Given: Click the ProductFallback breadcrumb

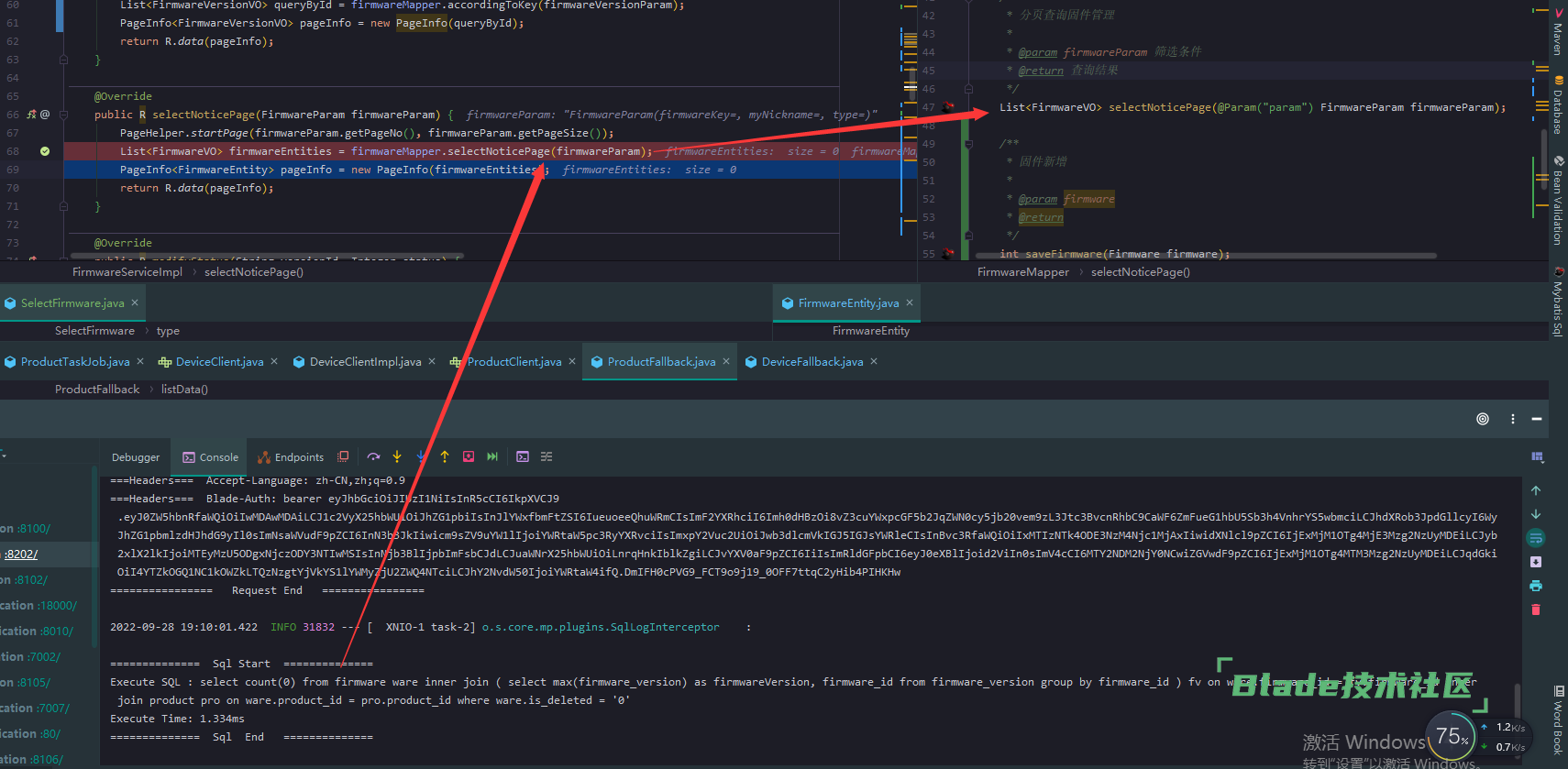Looking at the screenshot, I should pyautogui.click(x=97, y=390).
